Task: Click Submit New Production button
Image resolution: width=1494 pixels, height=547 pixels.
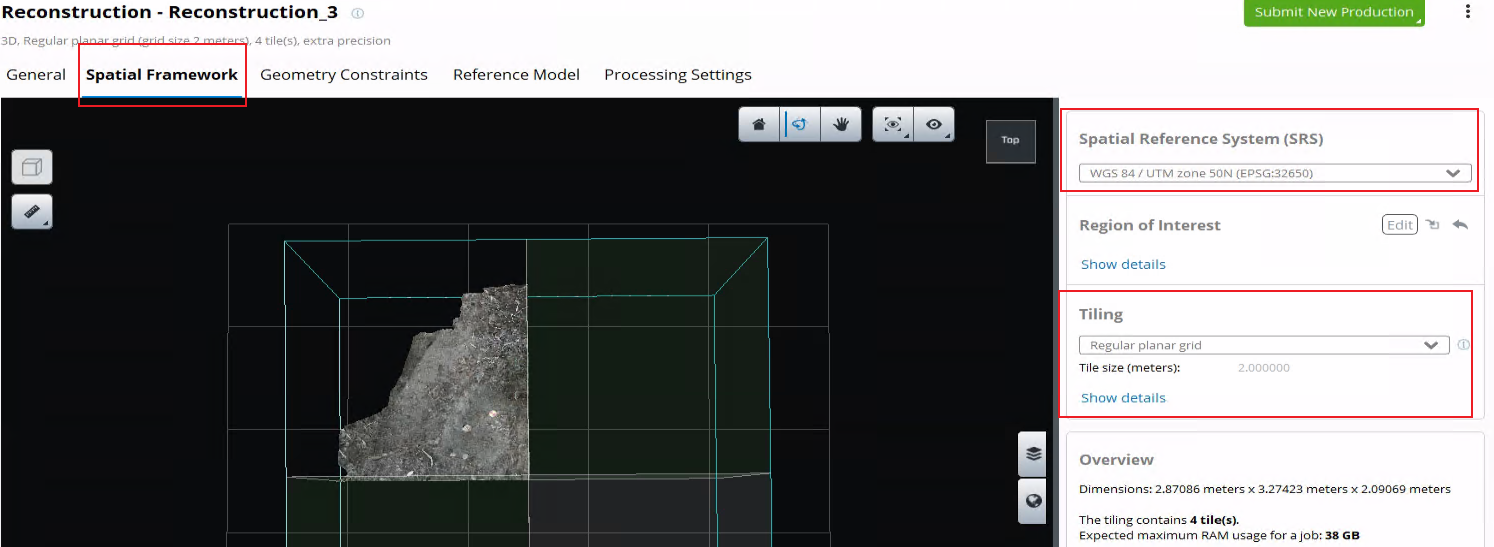Action: [1333, 12]
